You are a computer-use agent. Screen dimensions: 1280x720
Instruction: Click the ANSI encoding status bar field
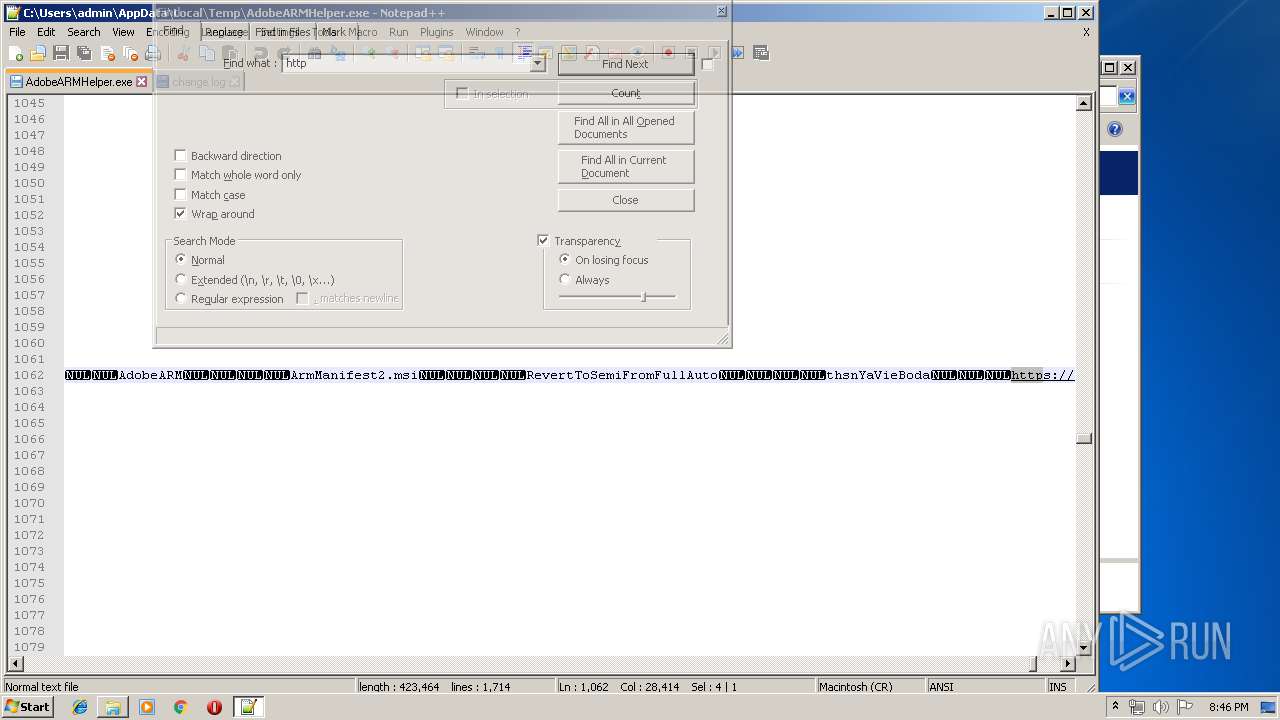click(x=984, y=687)
